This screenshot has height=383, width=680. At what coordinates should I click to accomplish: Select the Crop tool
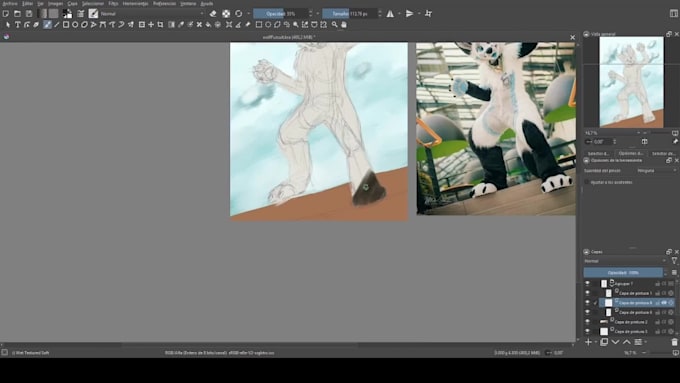[x=160, y=25]
